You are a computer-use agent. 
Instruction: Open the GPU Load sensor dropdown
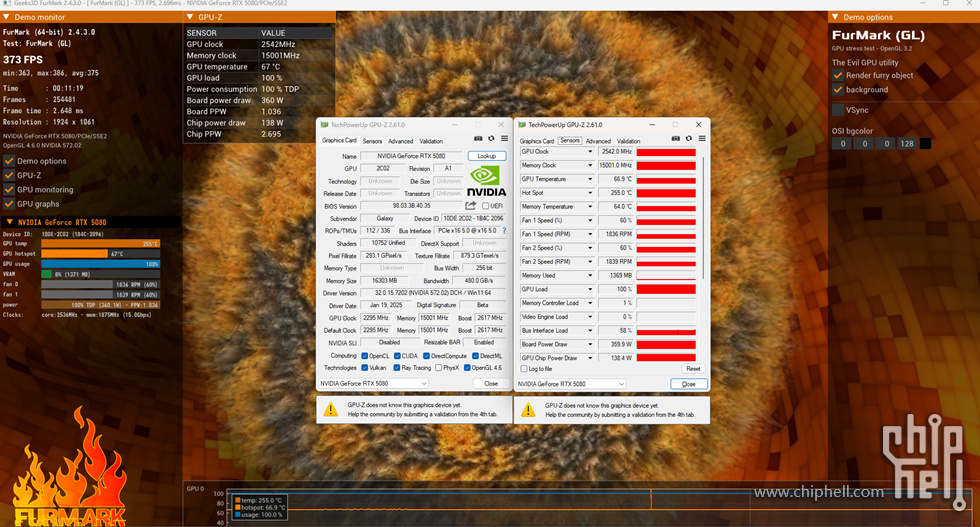(x=589, y=289)
